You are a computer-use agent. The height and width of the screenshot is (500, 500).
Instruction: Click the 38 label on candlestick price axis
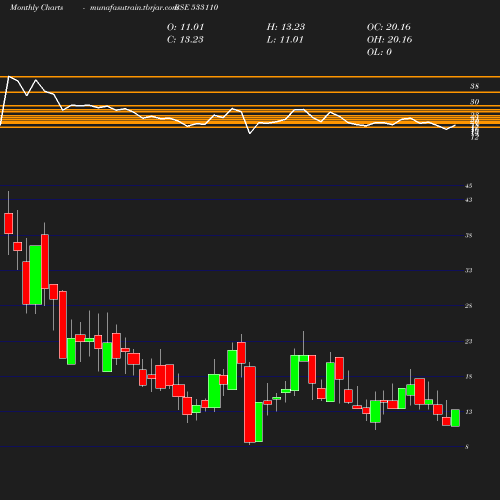pyautogui.click(x=468, y=236)
